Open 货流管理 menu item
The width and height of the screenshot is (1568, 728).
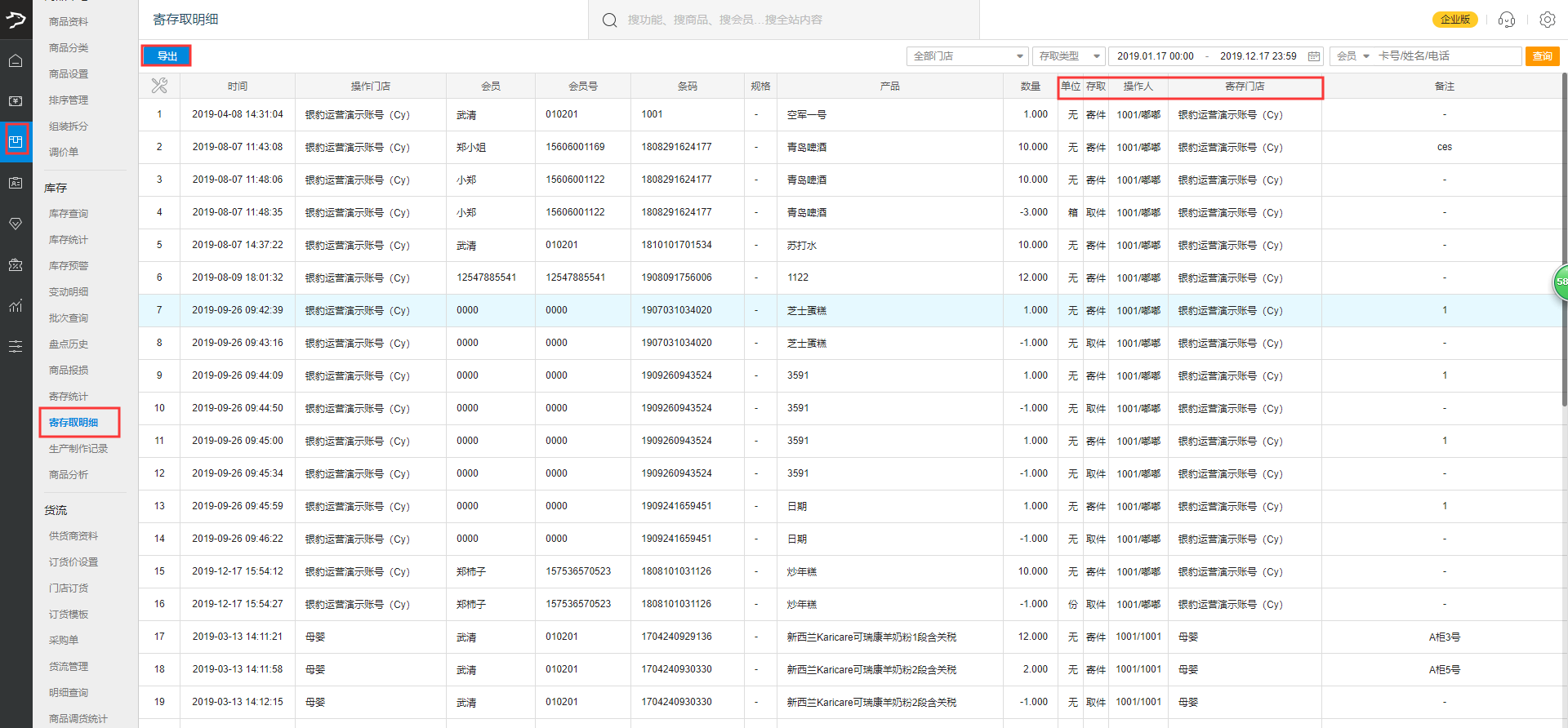tap(69, 667)
